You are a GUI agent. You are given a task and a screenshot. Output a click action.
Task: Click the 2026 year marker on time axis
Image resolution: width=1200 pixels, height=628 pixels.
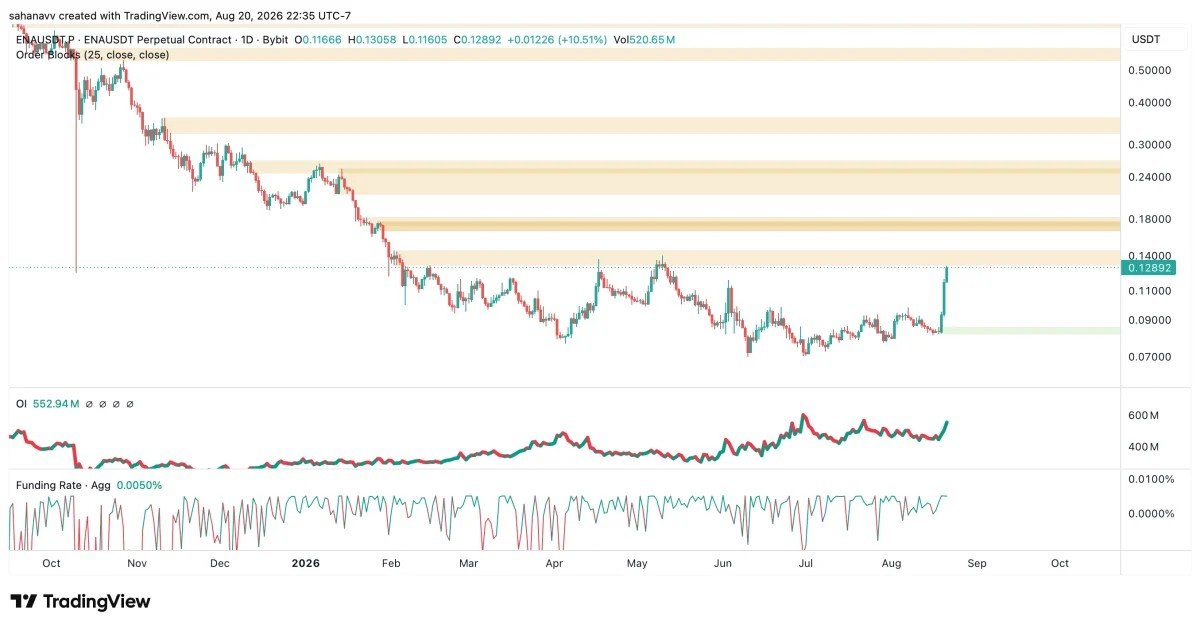point(305,563)
